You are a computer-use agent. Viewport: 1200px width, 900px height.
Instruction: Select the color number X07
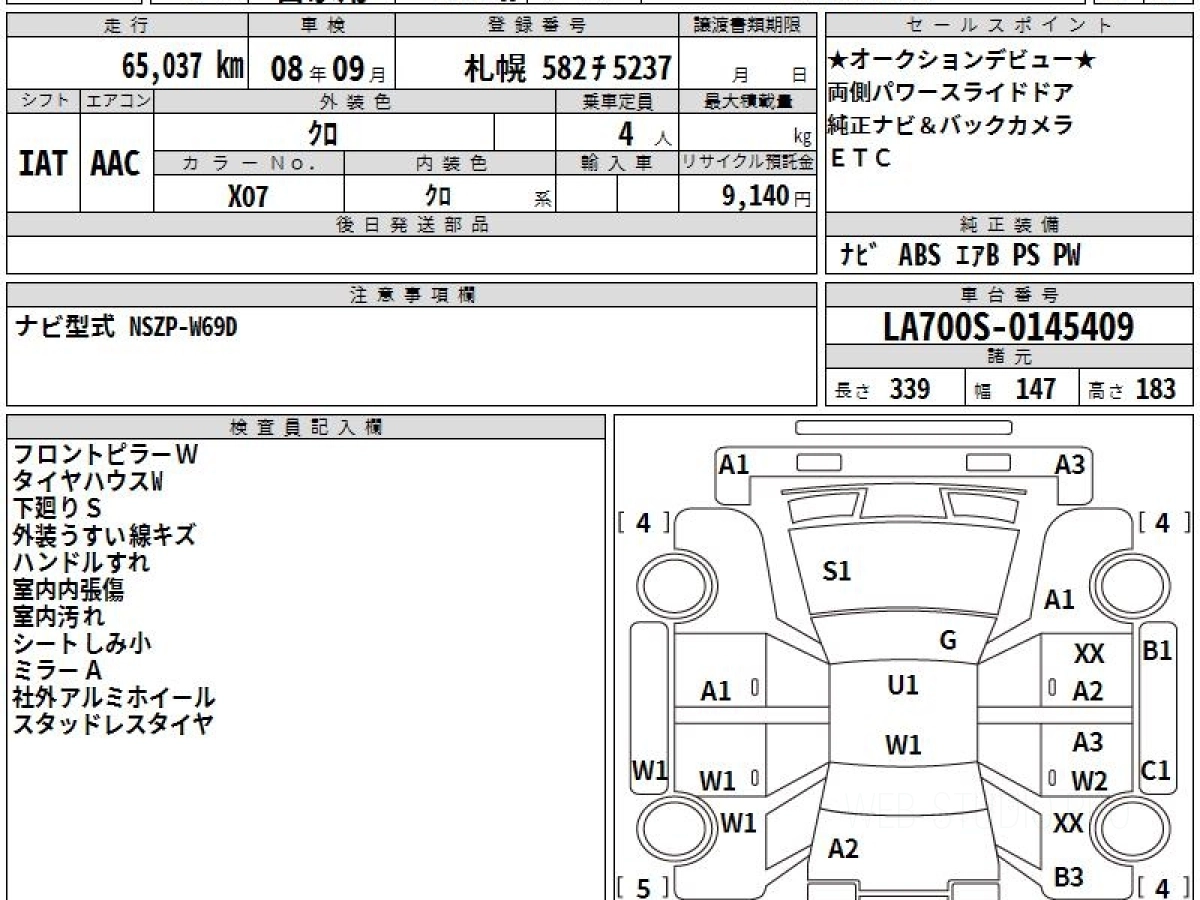pyautogui.click(x=248, y=196)
